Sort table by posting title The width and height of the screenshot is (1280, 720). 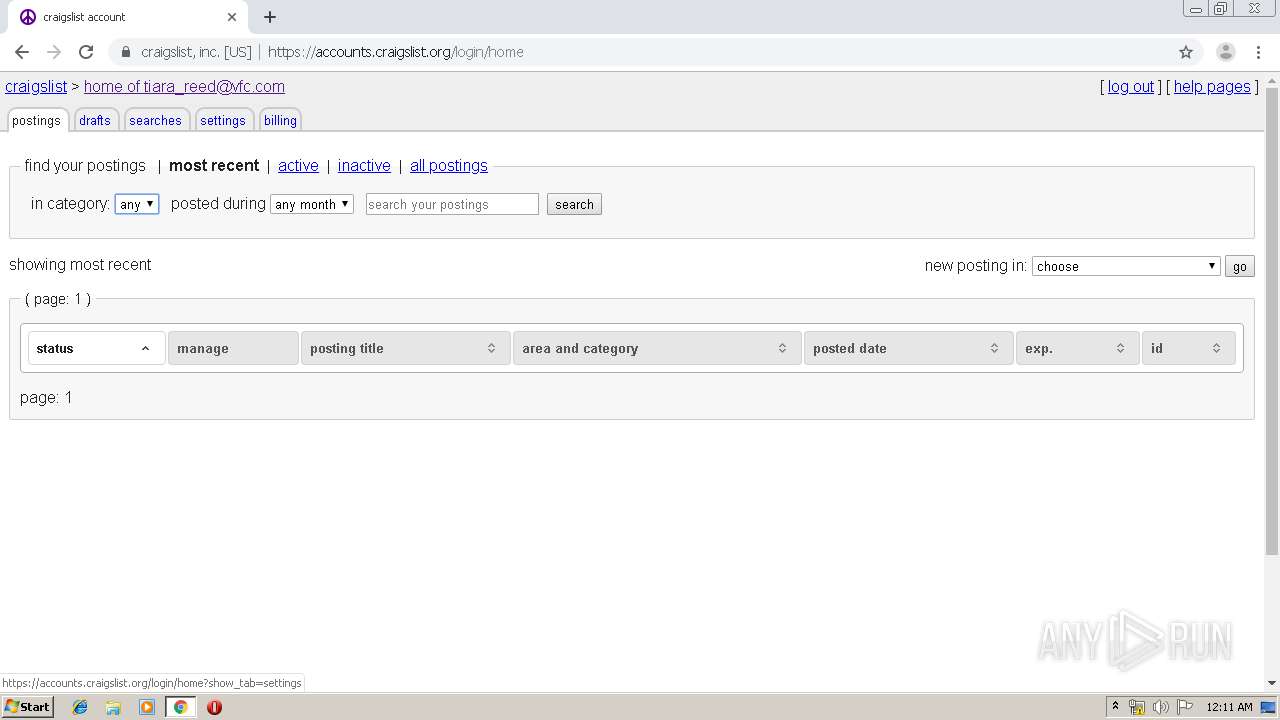[x=405, y=348]
